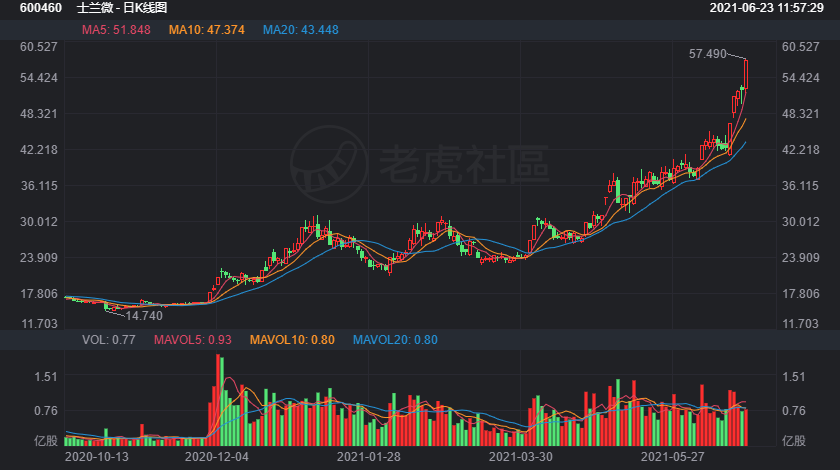
Task: Click the VOL: 0.77 label
Action: point(109,340)
